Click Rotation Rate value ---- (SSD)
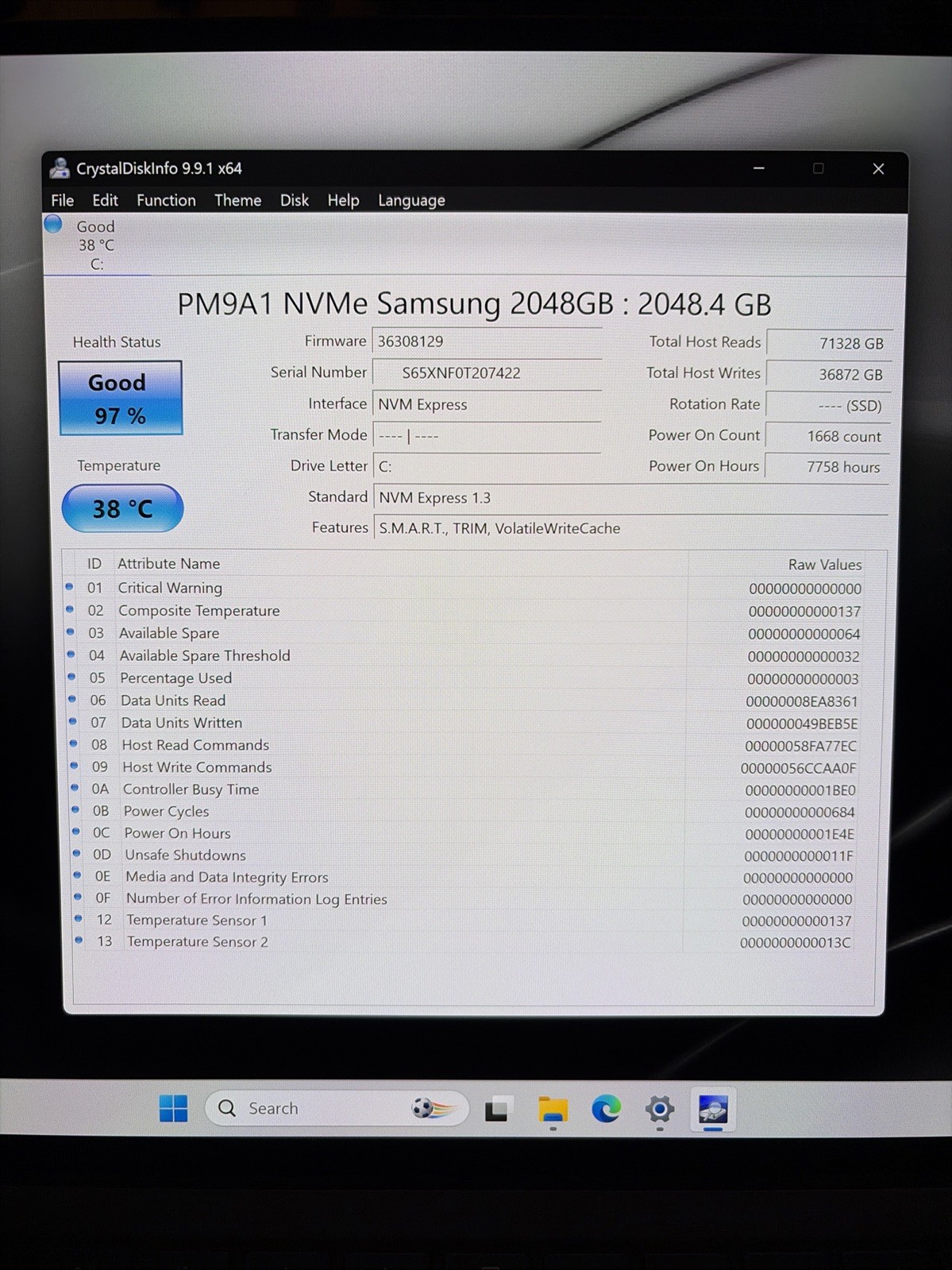 (x=829, y=405)
